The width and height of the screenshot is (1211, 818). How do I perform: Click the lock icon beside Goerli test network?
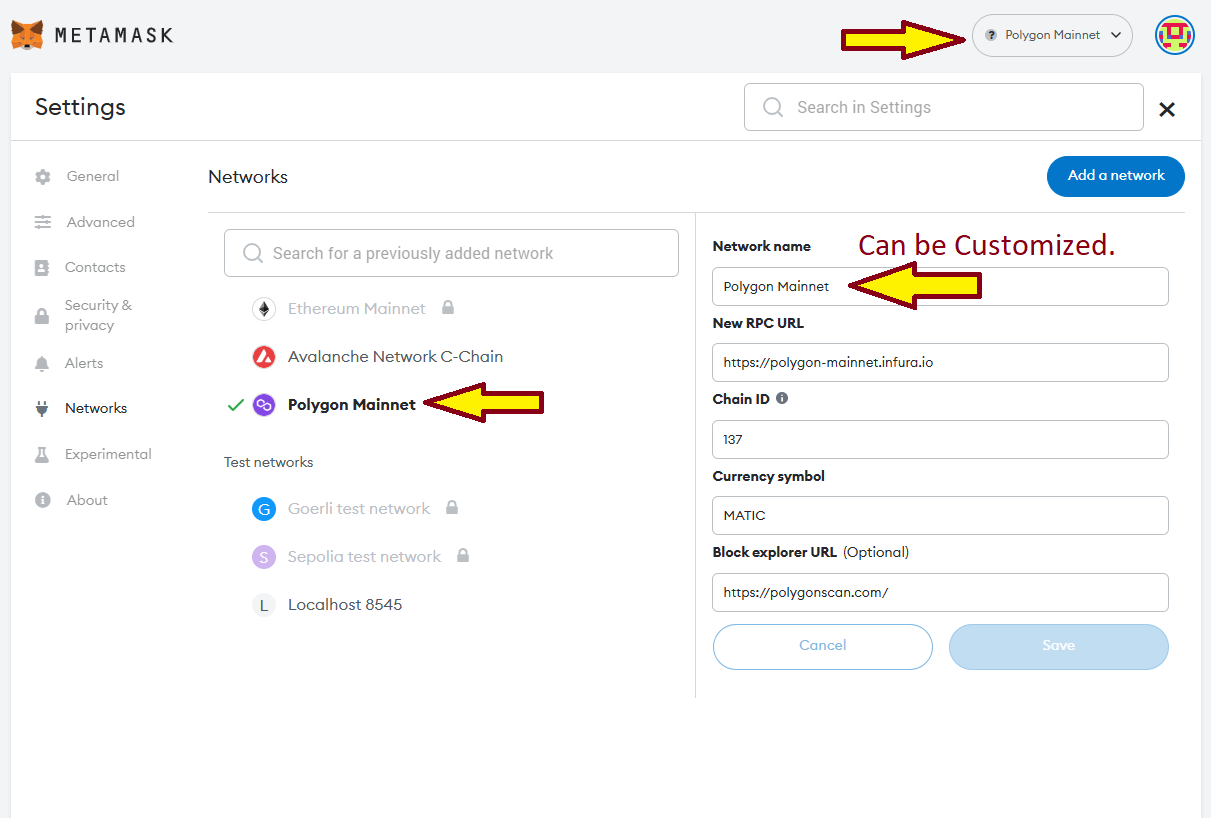[452, 507]
